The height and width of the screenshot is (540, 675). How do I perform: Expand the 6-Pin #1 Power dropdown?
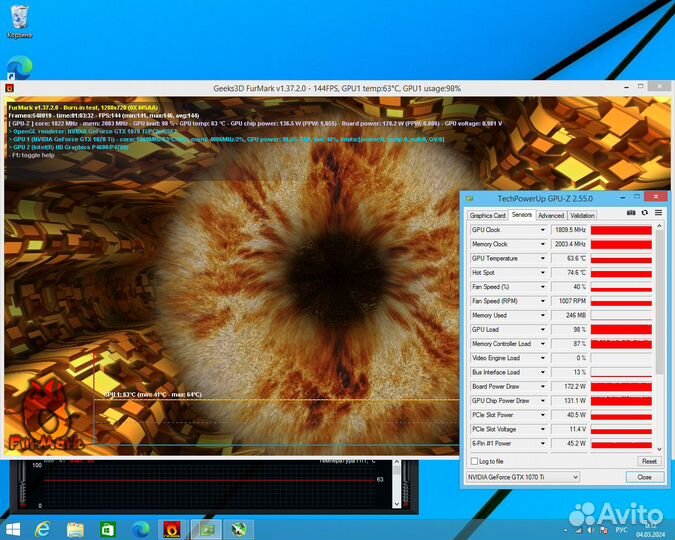[x=542, y=444]
